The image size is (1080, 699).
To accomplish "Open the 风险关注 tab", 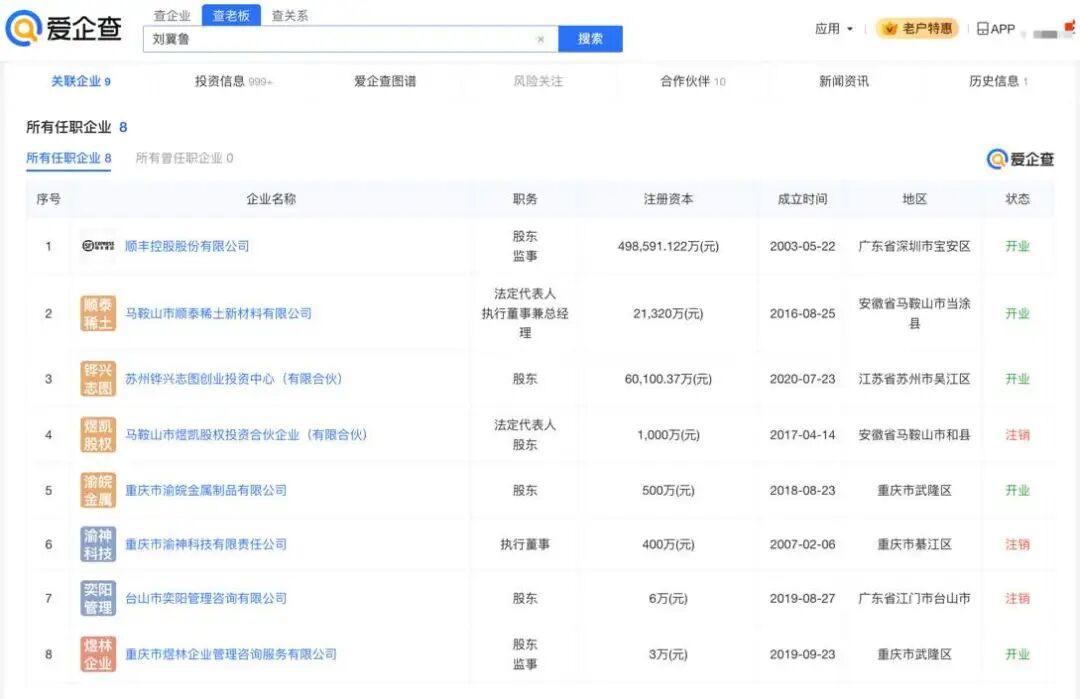I will [x=538, y=81].
